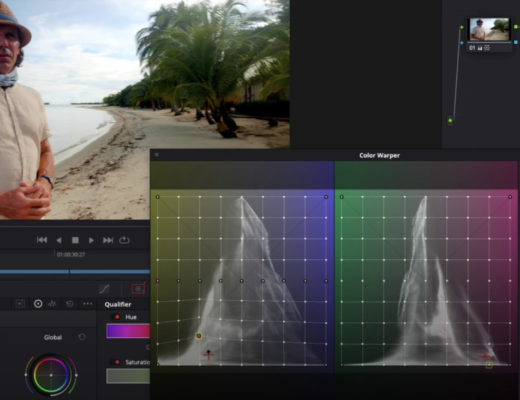Select the top-right corner point of right grid

click(x=510, y=197)
